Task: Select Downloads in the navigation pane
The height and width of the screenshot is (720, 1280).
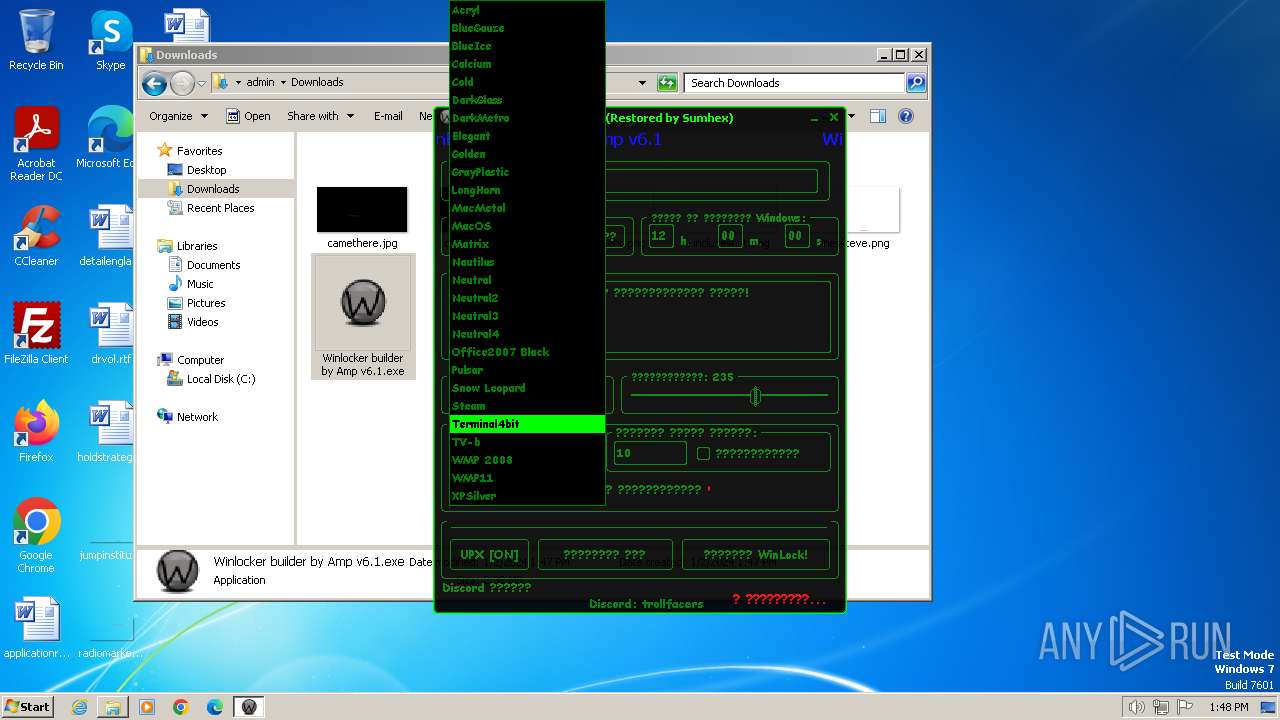Action: 213,189
